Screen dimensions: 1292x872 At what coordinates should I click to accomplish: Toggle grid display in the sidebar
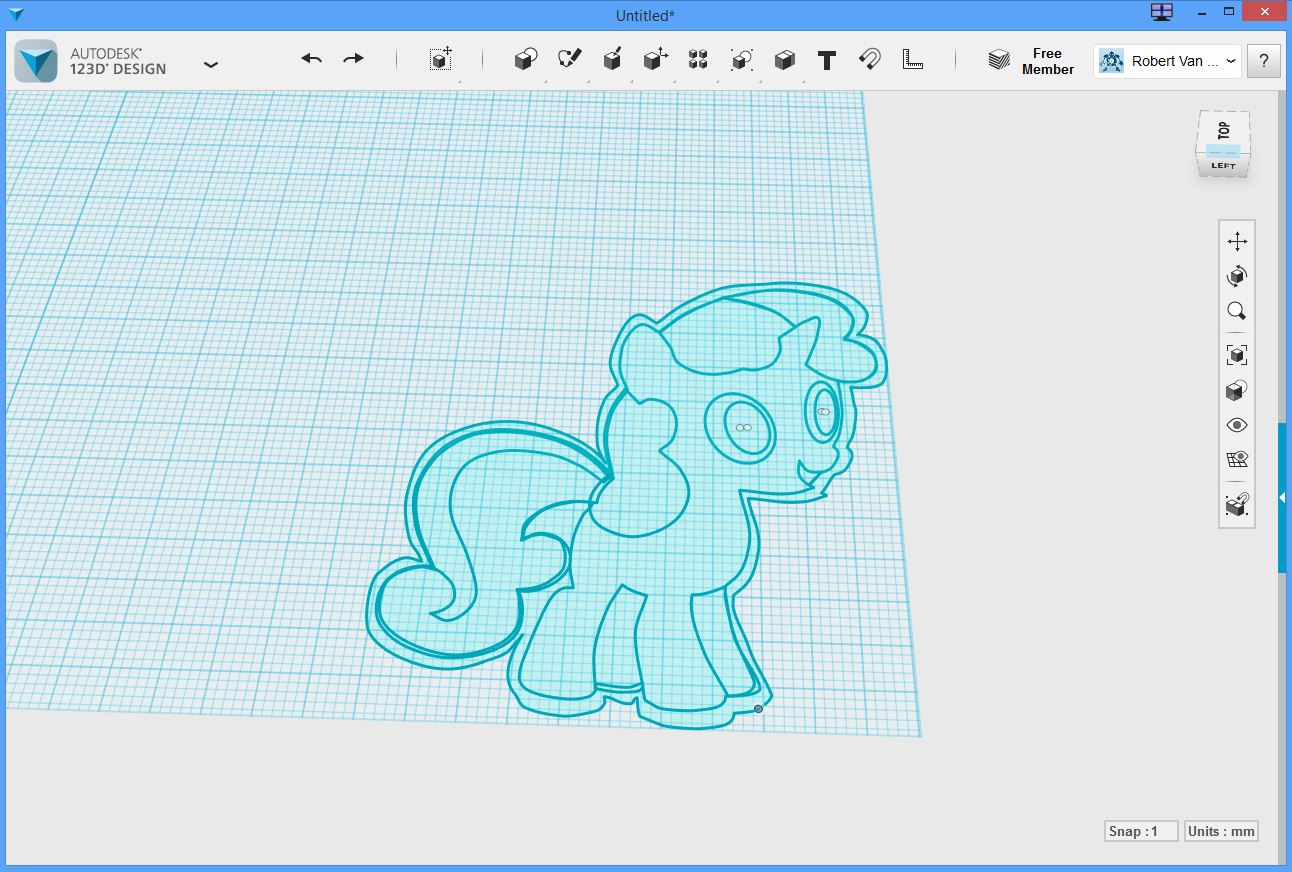coord(1236,459)
